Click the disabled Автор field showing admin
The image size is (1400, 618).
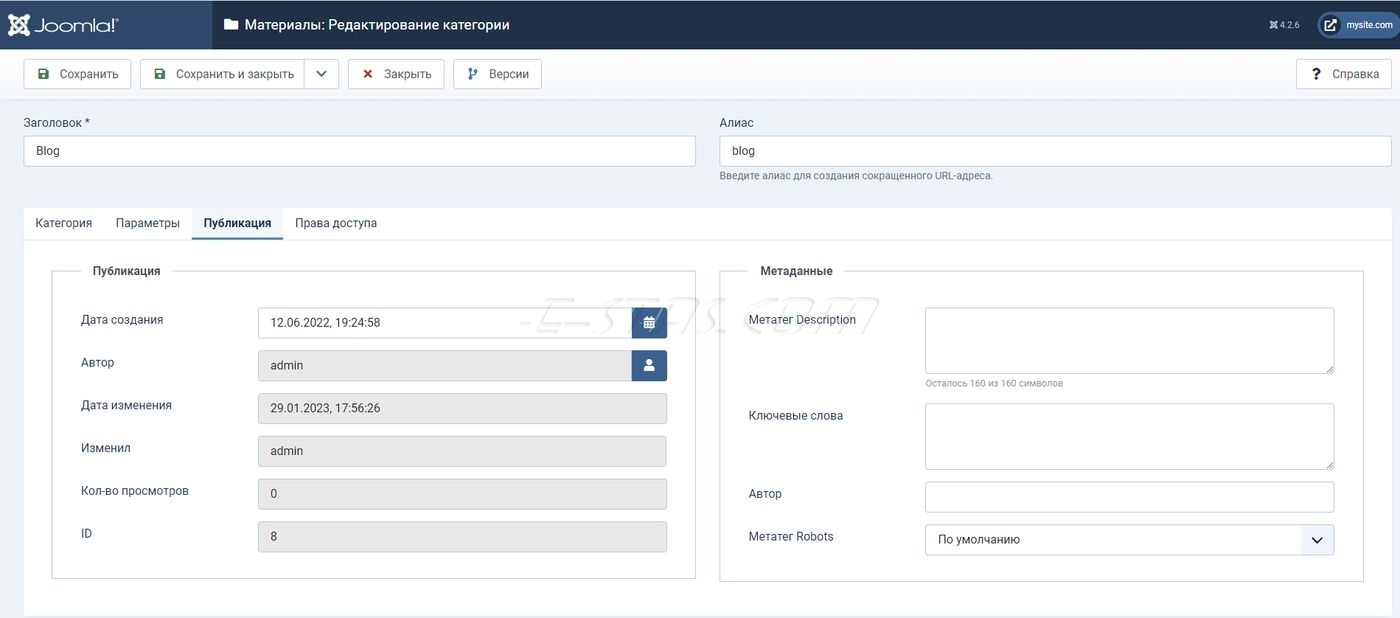[445, 366]
